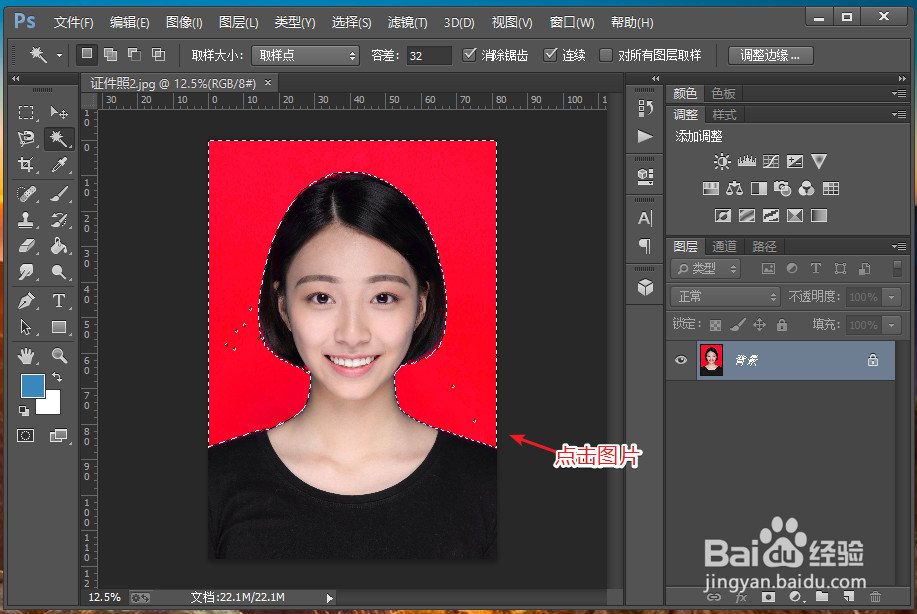
Task: Open the 文件(F) menu
Action: coord(74,23)
